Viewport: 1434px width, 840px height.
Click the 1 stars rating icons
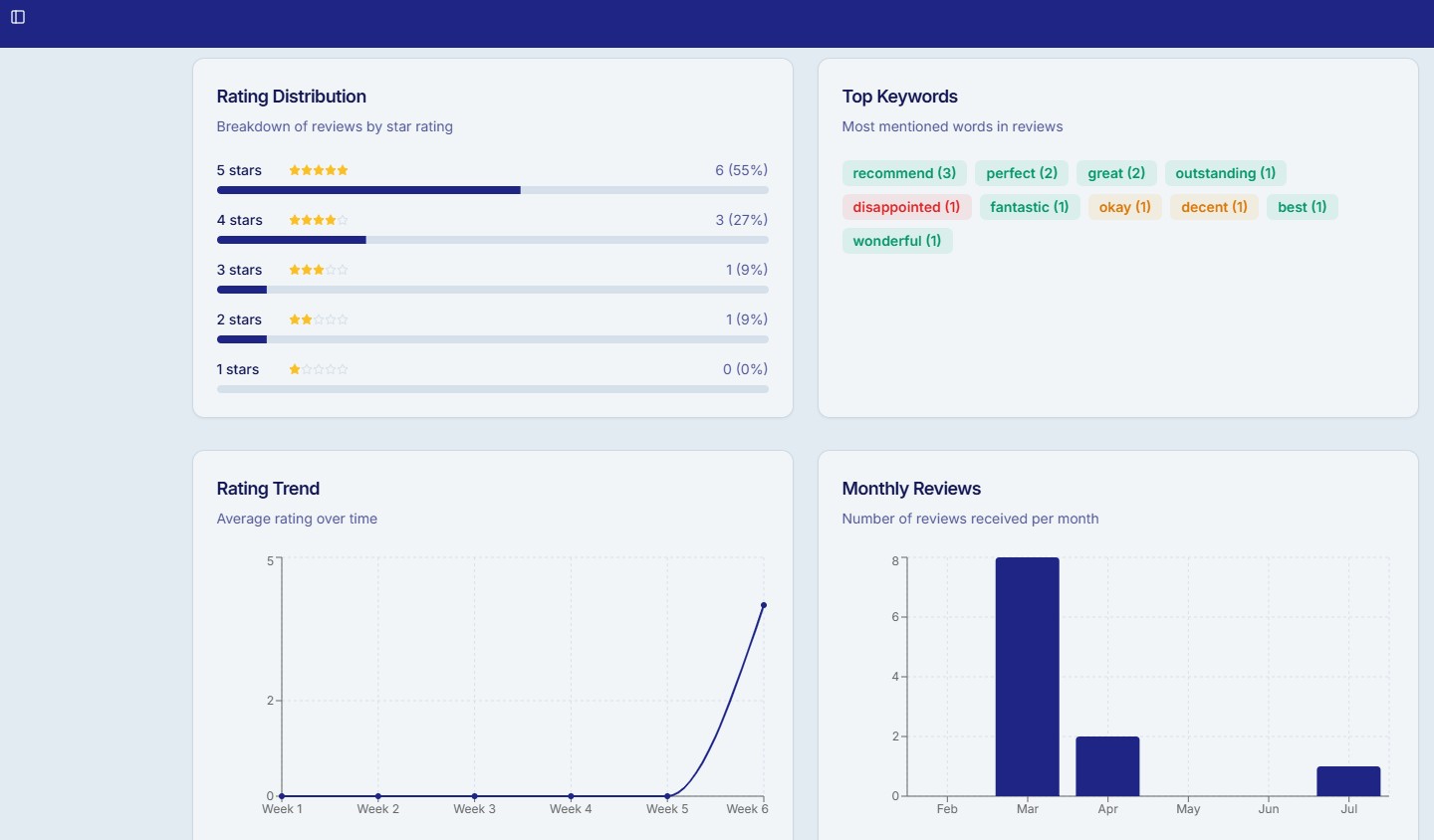(319, 369)
